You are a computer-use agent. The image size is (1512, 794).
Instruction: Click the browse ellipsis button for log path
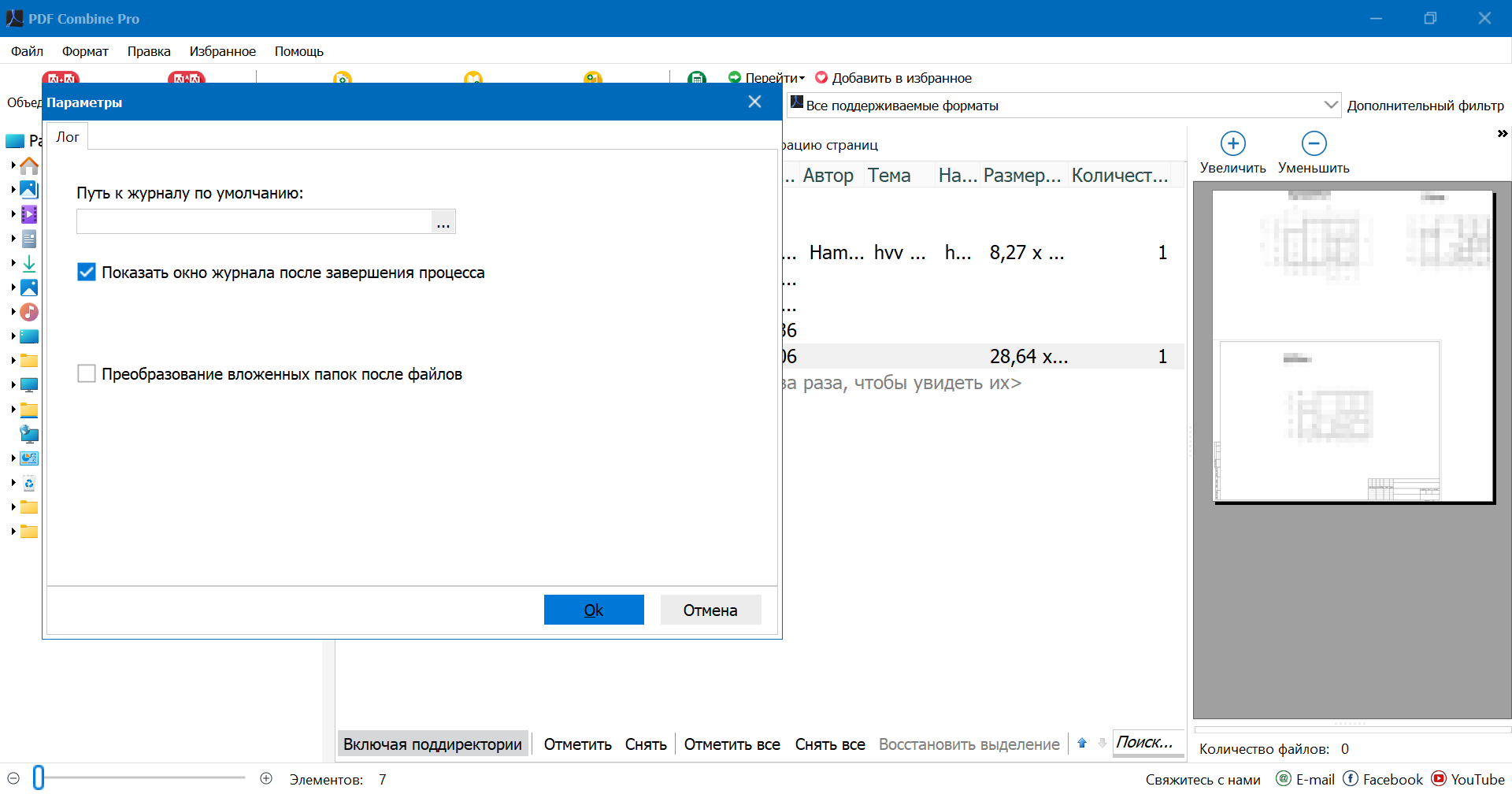(443, 221)
